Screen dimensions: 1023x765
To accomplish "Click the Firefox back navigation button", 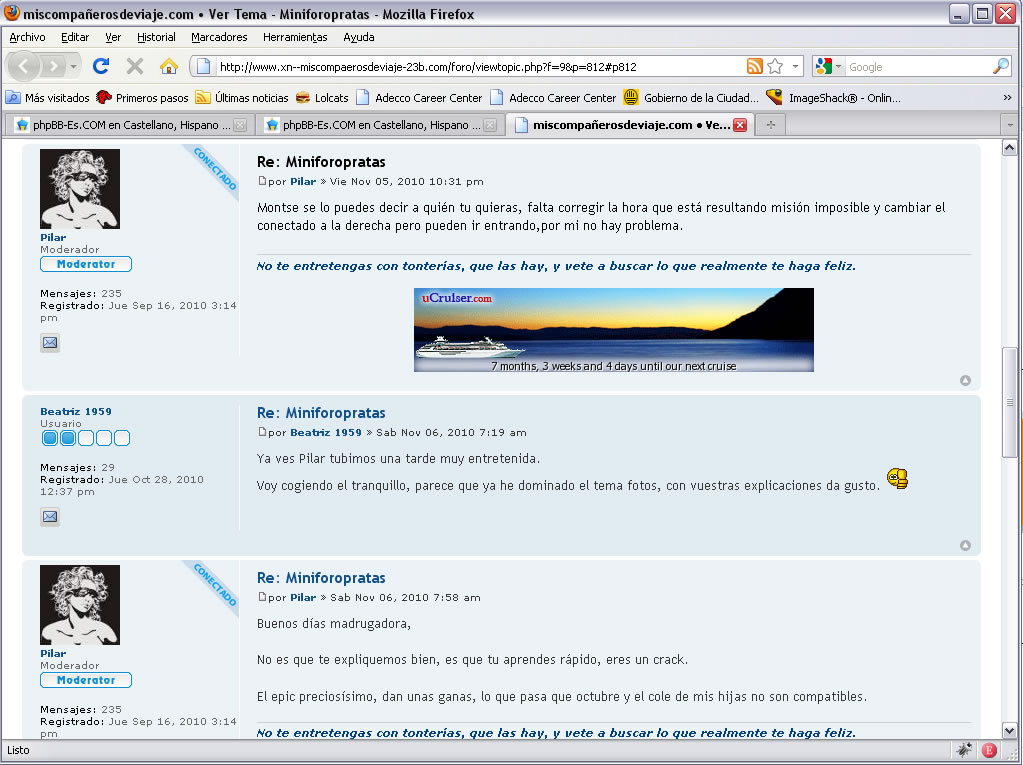I will pos(25,67).
